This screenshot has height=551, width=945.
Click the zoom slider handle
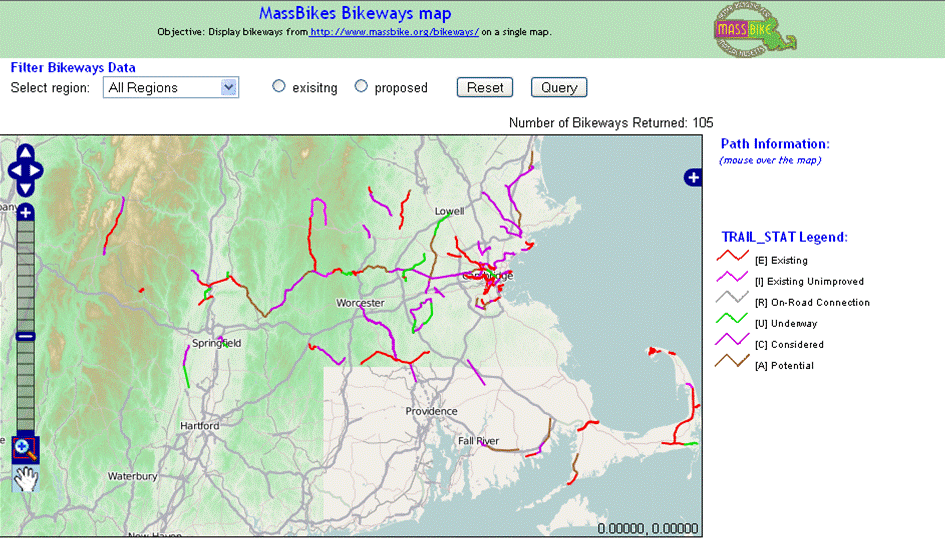pyautogui.click(x=25, y=336)
